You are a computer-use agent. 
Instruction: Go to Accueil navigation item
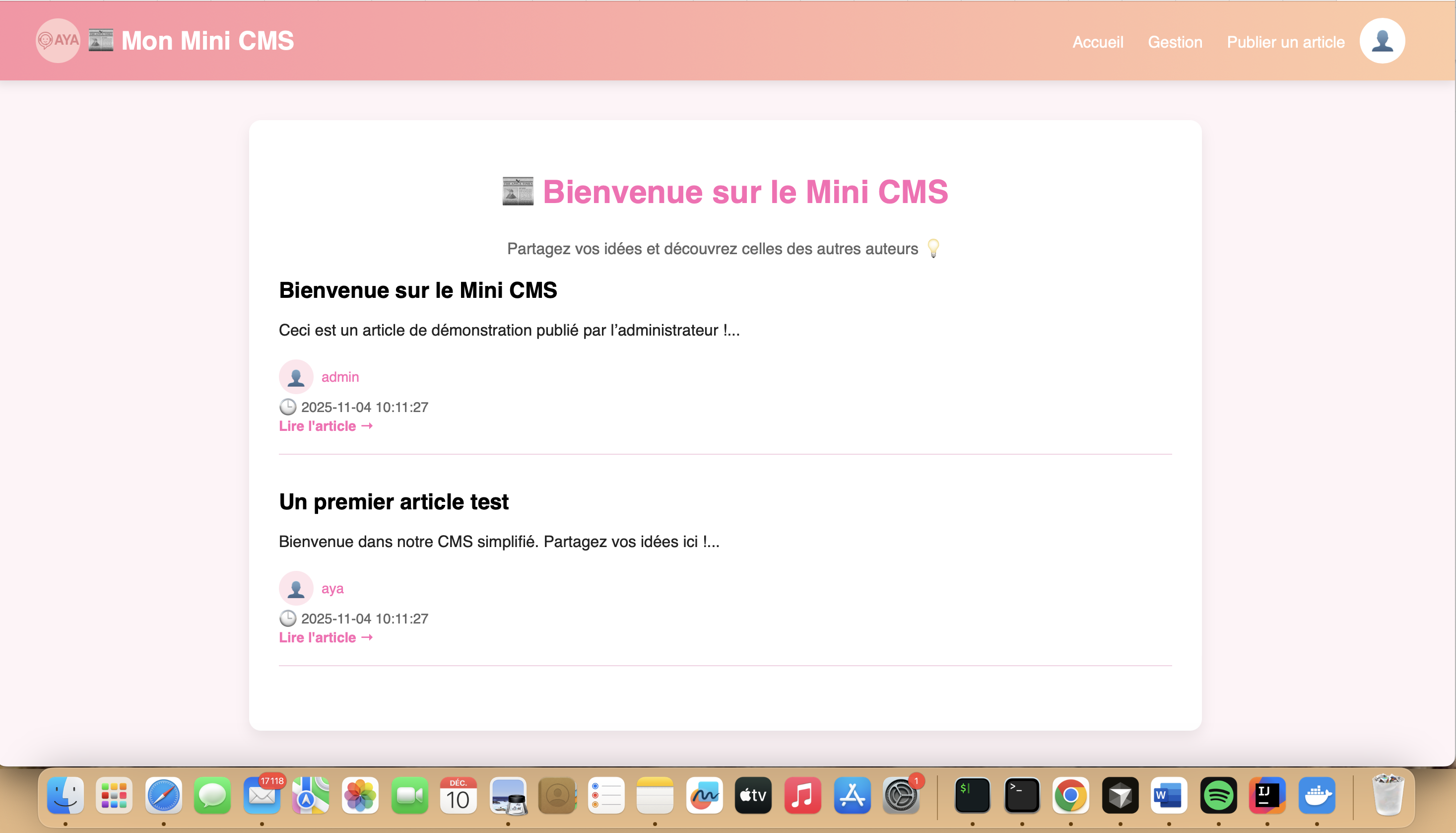point(1097,42)
